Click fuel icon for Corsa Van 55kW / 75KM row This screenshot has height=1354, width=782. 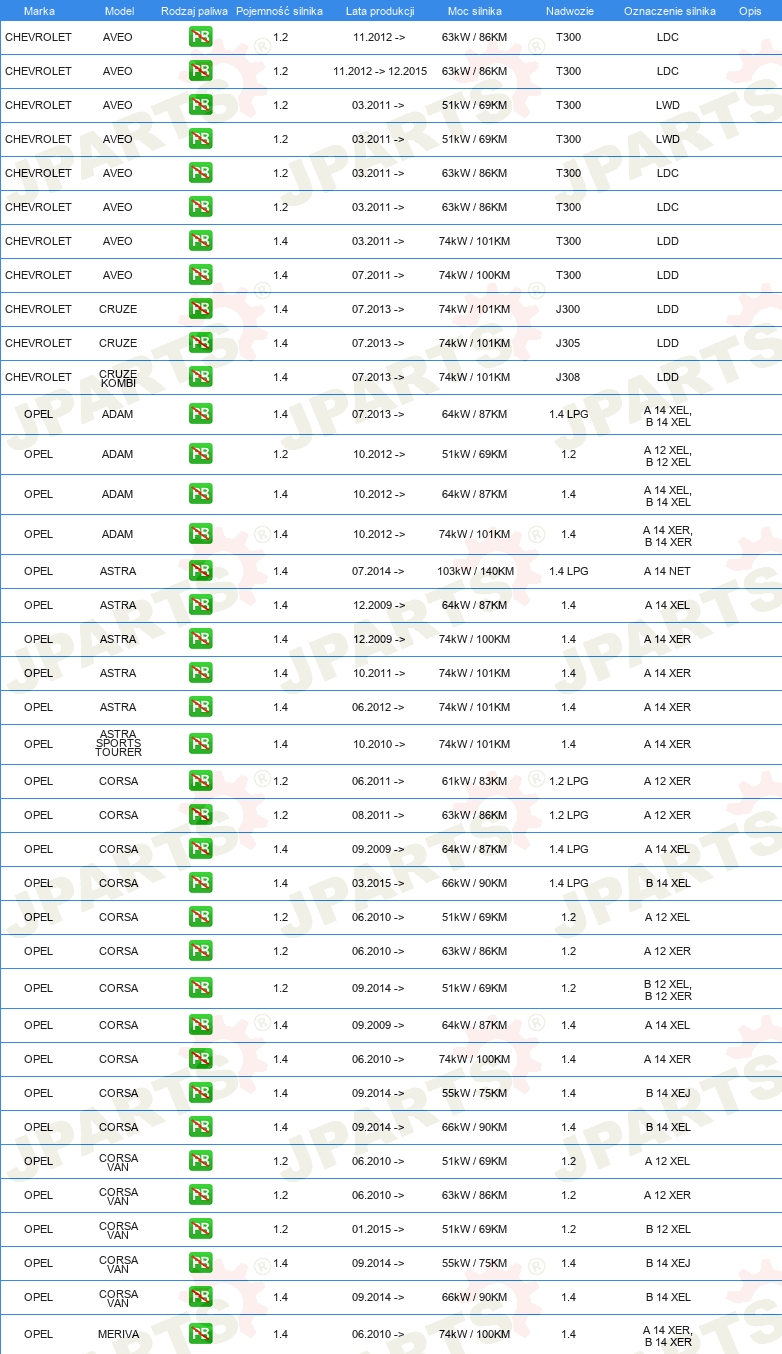[x=201, y=1263]
